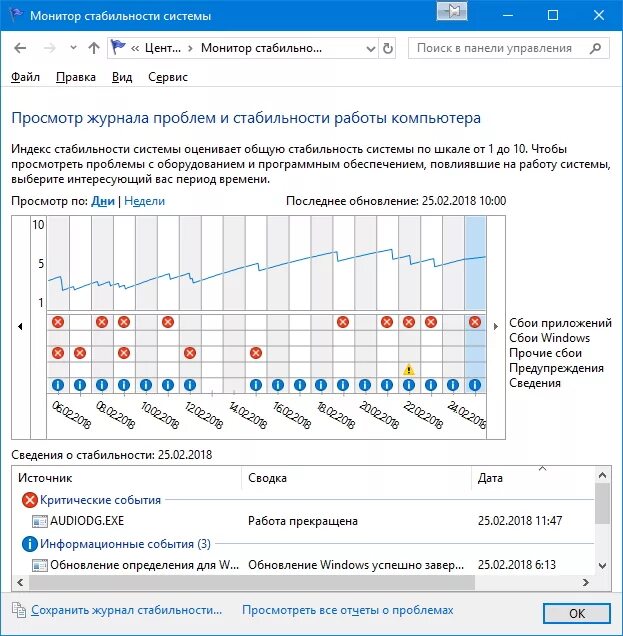This screenshot has height=636, width=623.
Task: Click the yellow warning icon on 22.02.2018
Action: pyautogui.click(x=408, y=370)
